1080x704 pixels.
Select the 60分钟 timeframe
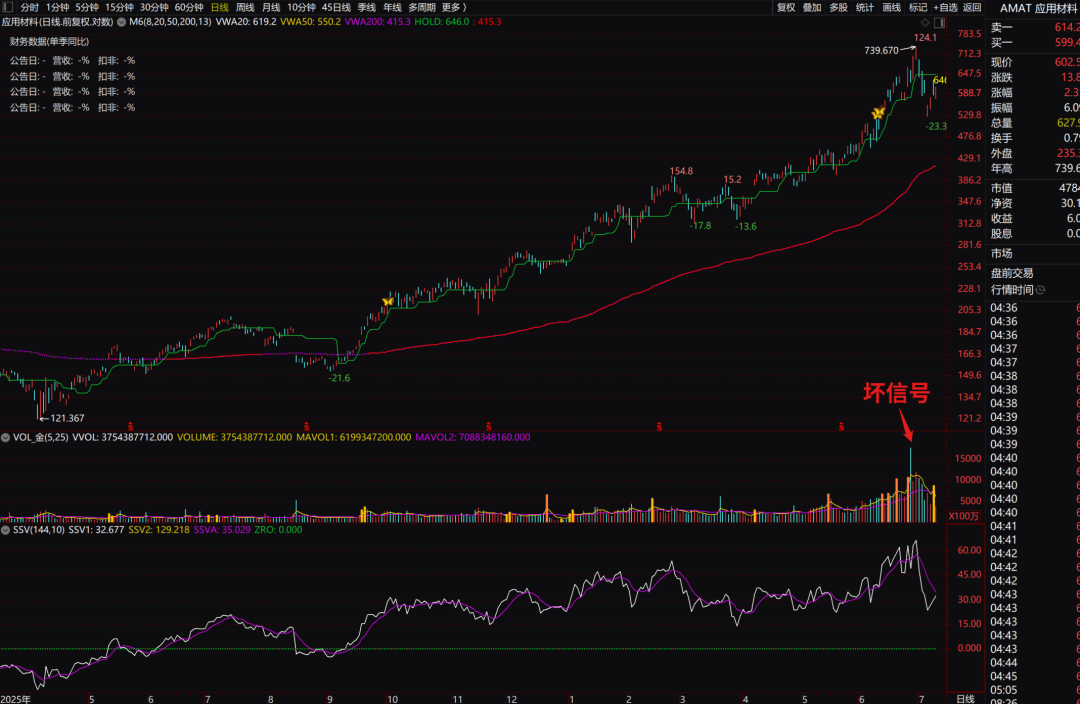pos(189,8)
